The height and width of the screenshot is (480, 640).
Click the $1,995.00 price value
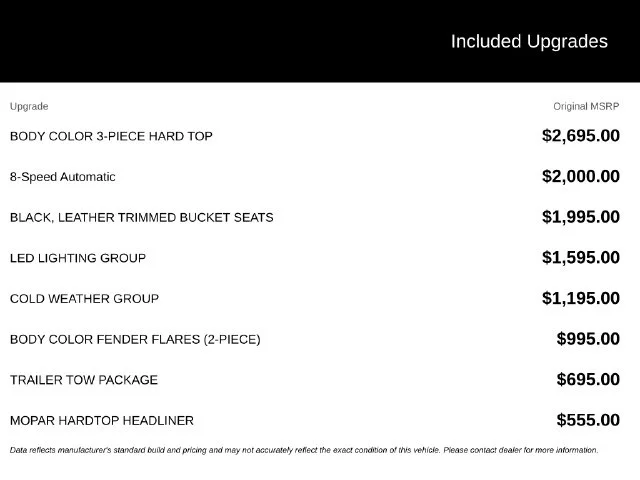pyautogui.click(x=581, y=217)
